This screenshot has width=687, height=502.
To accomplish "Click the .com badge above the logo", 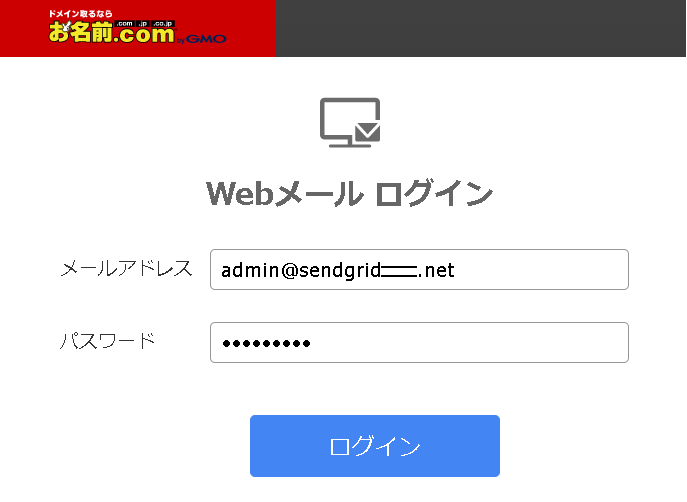I will pos(125,24).
